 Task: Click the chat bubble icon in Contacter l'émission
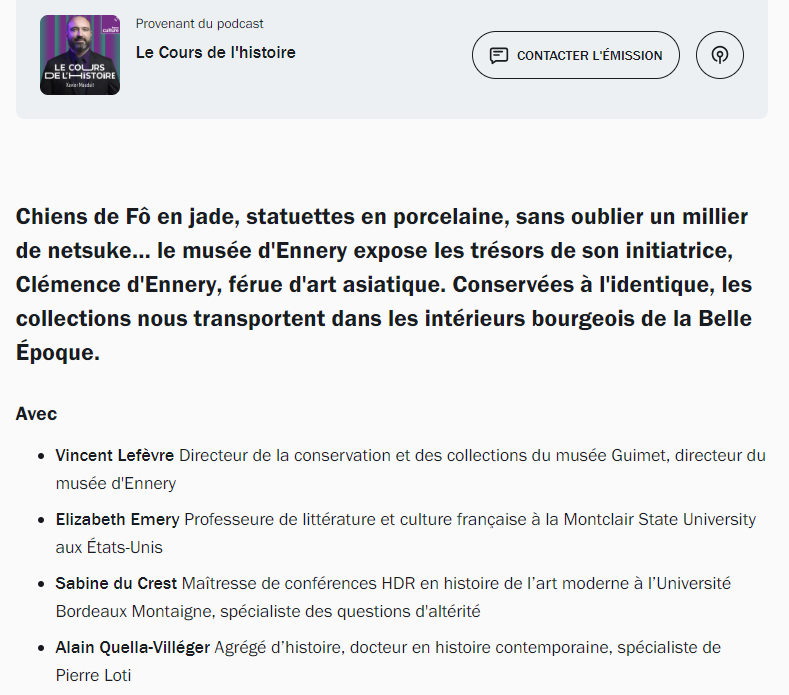click(499, 55)
